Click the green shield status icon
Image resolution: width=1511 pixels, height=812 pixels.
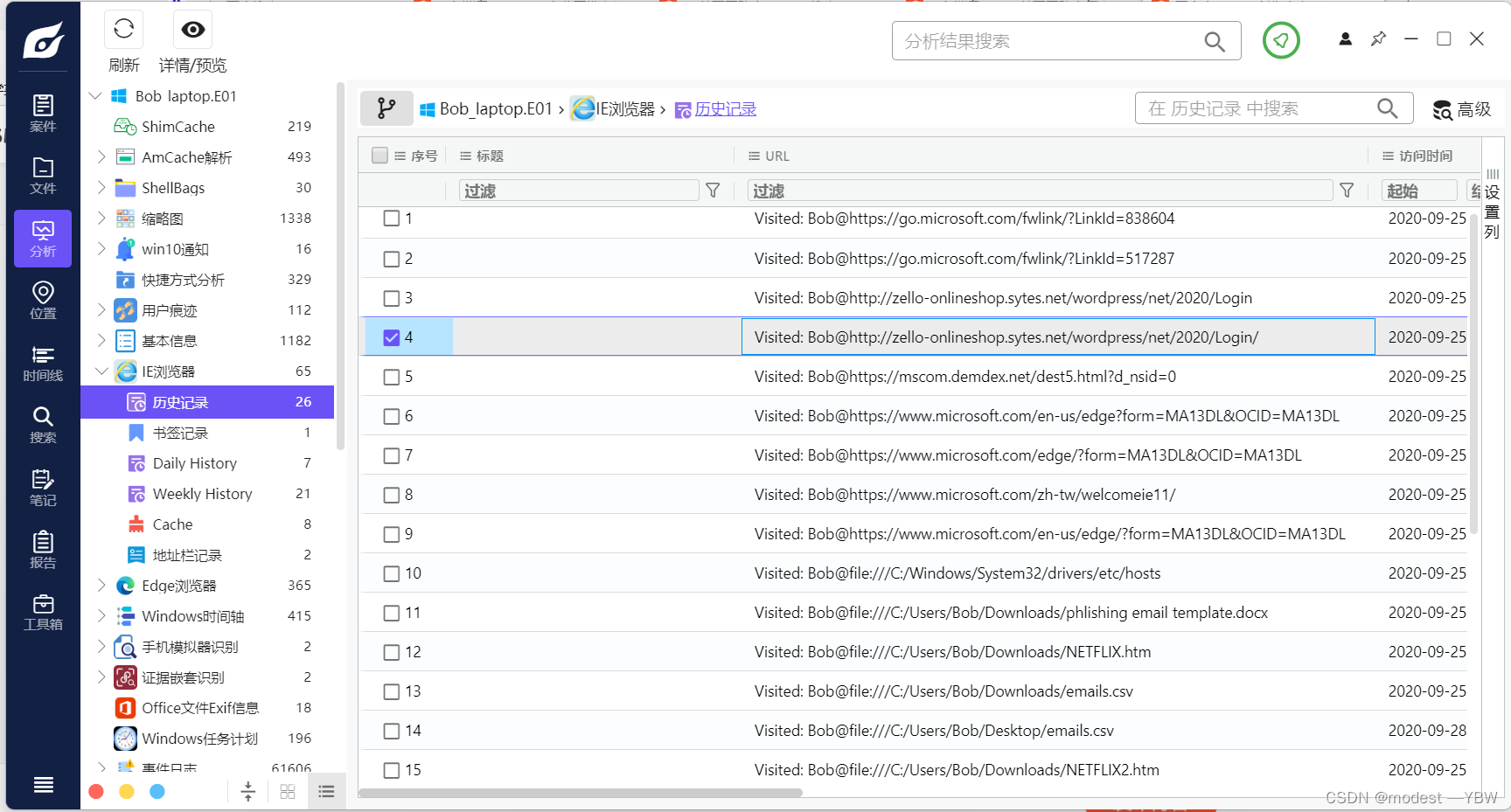point(1281,40)
